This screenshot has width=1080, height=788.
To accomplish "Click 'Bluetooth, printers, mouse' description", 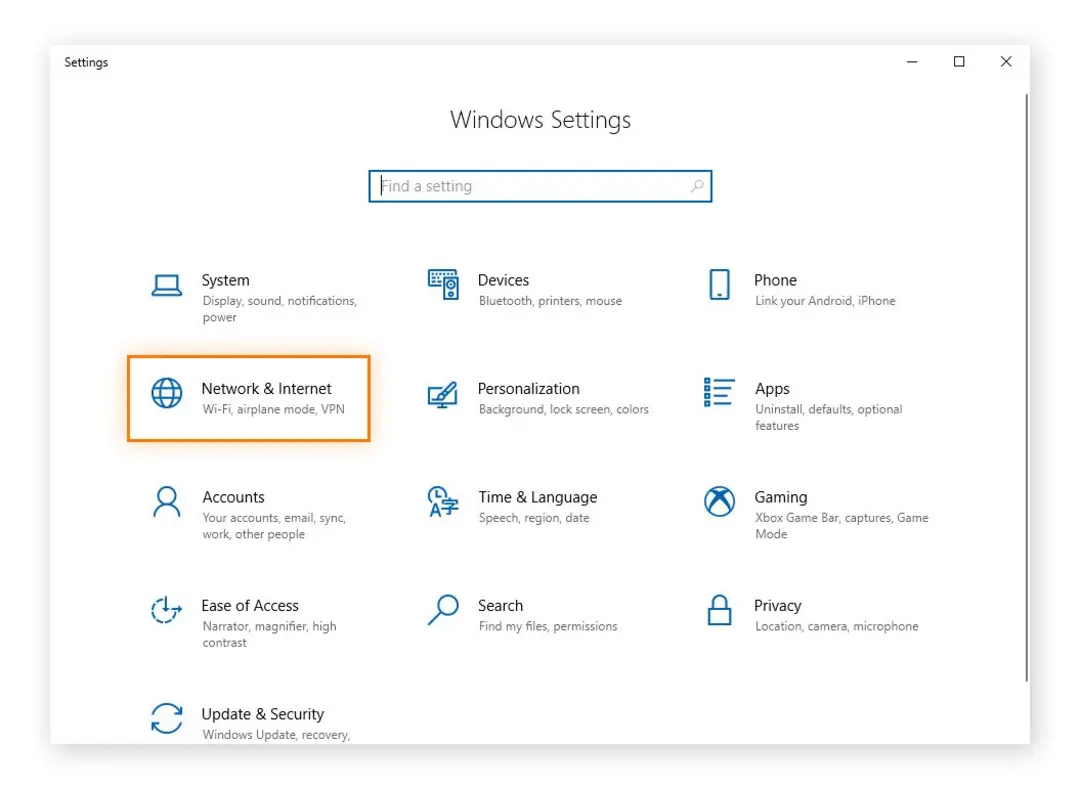I will coord(550,301).
